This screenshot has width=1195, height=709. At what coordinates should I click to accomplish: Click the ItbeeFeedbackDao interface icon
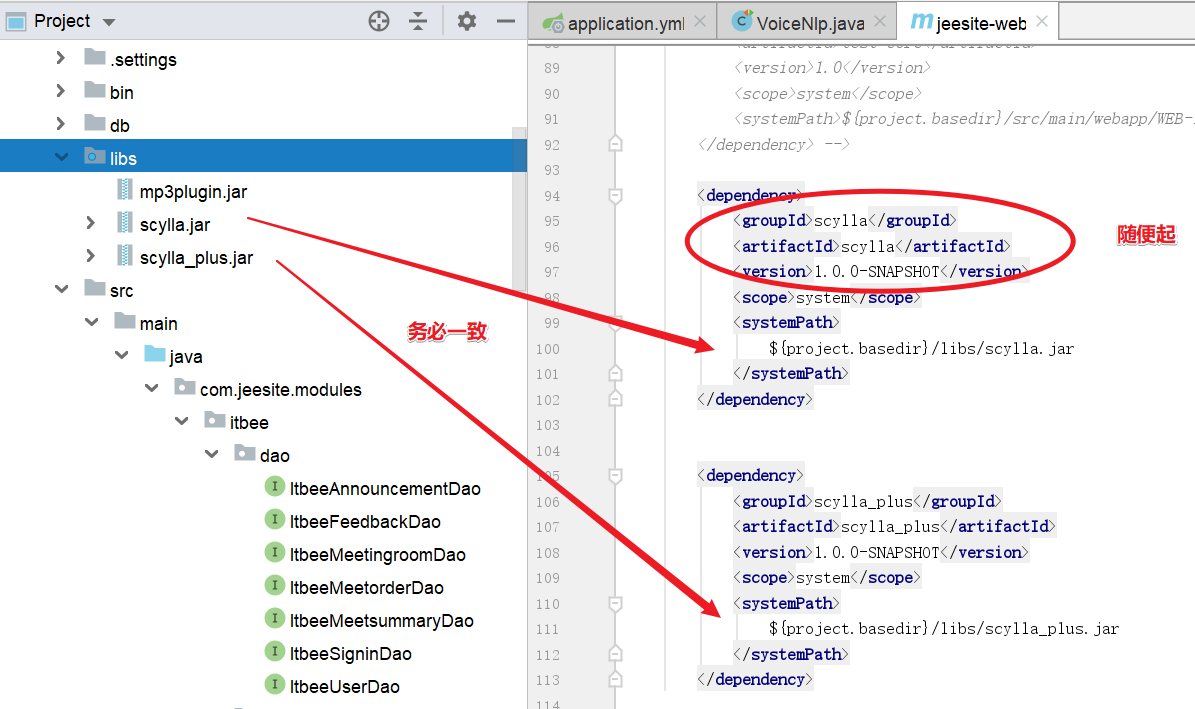(274, 519)
